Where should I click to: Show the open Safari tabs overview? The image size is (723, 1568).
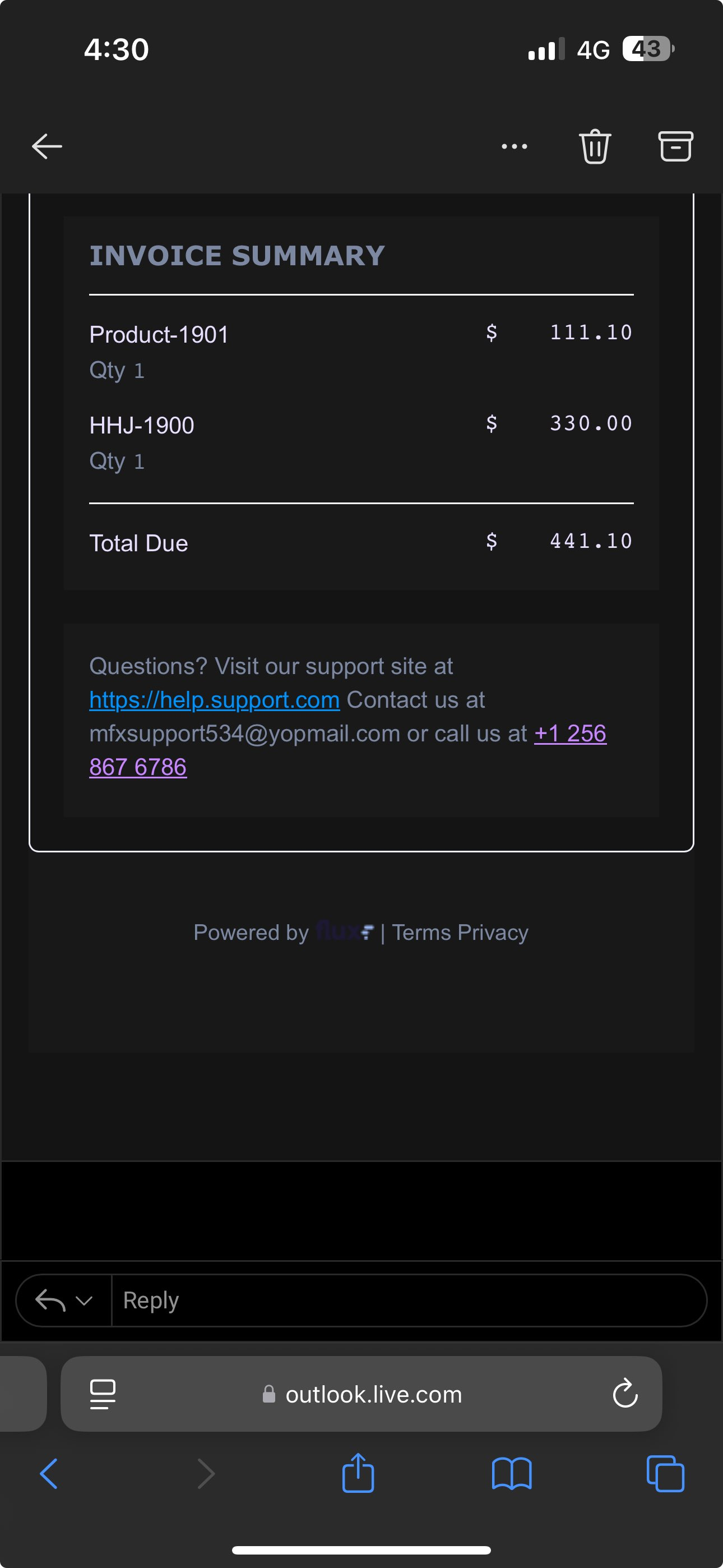tap(665, 1474)
